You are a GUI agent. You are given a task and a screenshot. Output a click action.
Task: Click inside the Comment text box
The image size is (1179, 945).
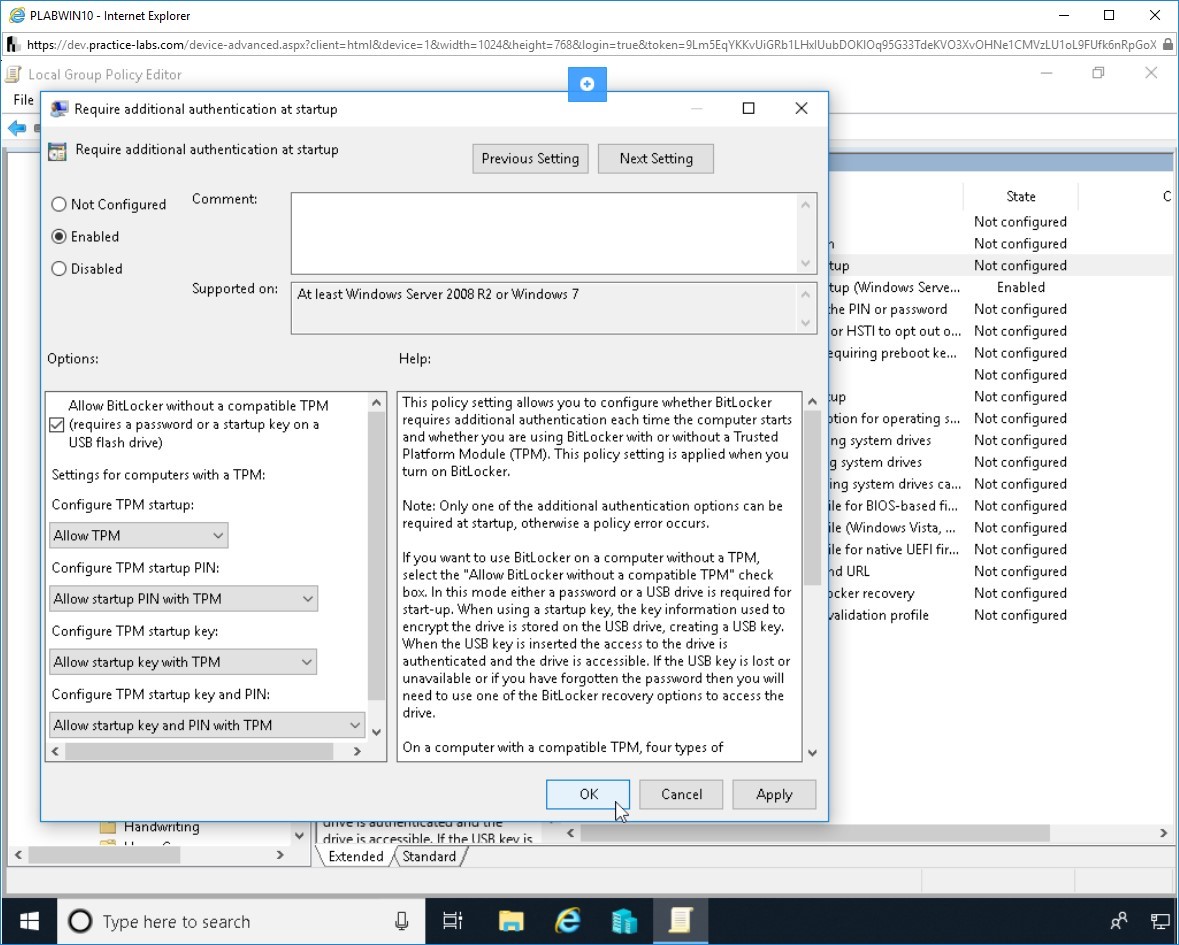544,233
